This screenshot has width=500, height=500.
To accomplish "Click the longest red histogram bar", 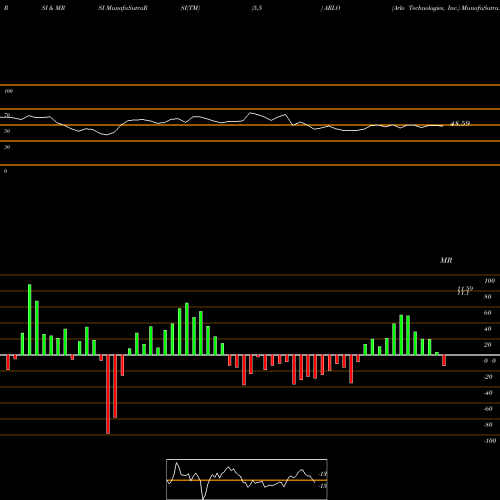I will coord(108,394).
